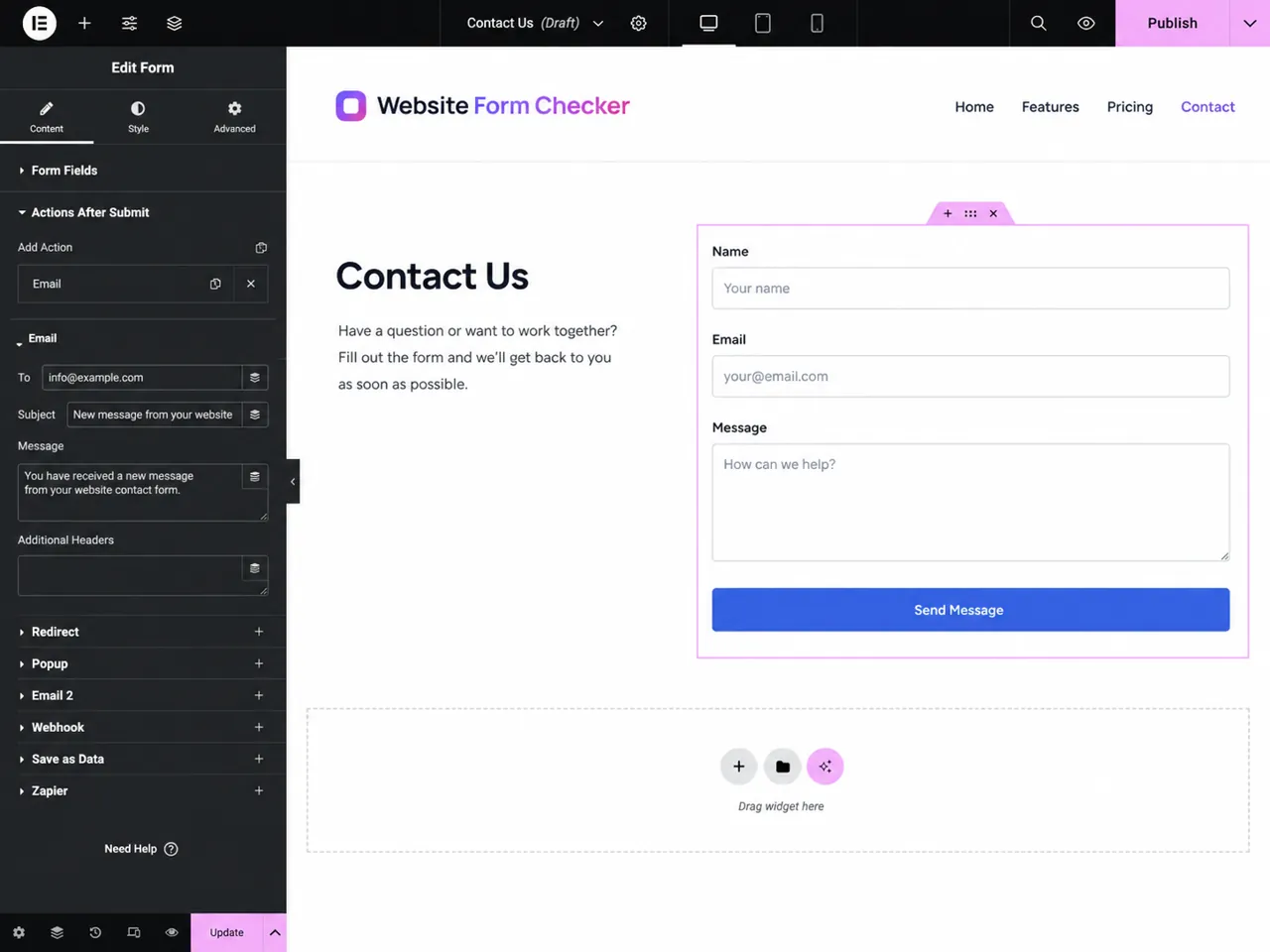Open the Home nav link
Viewport: 1270px width, 952px height.
[974, 107]
